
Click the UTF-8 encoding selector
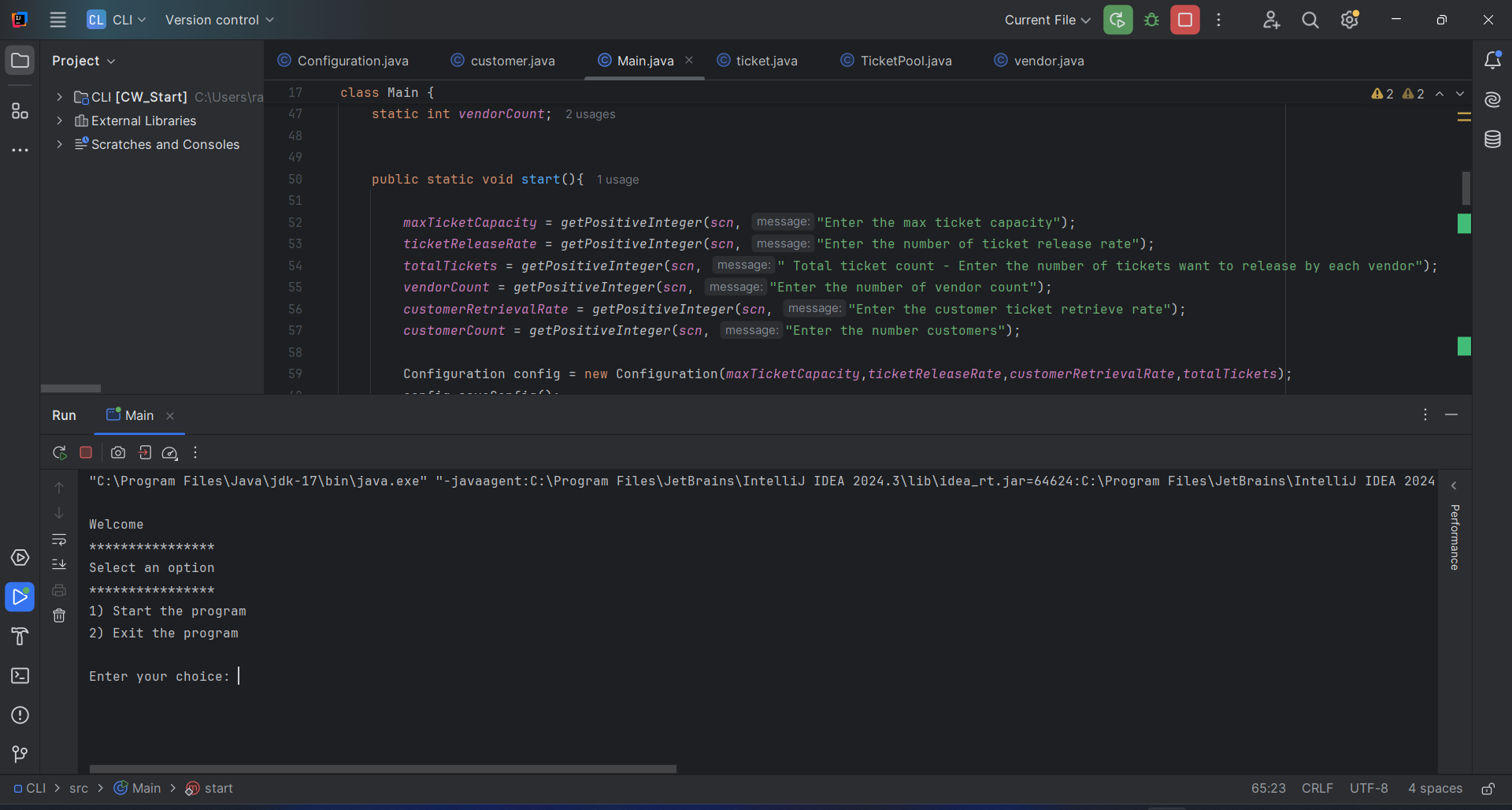click(1368, 788)
